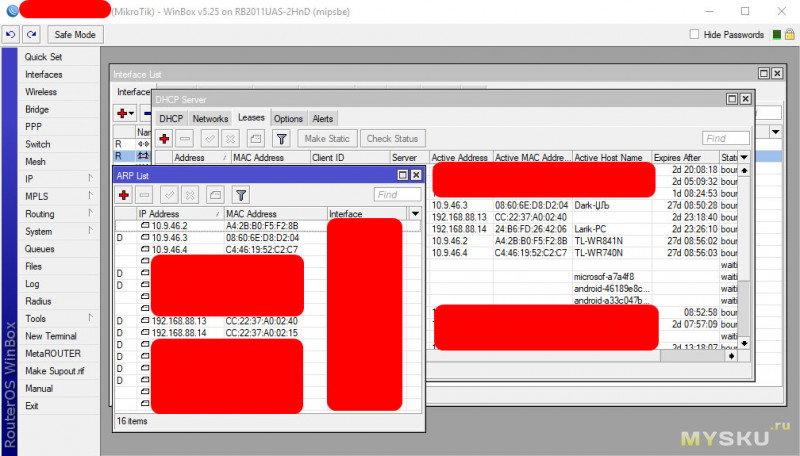800x456 pixels.
Task: Switch to the Networks tab
Action: coord(210,118)
